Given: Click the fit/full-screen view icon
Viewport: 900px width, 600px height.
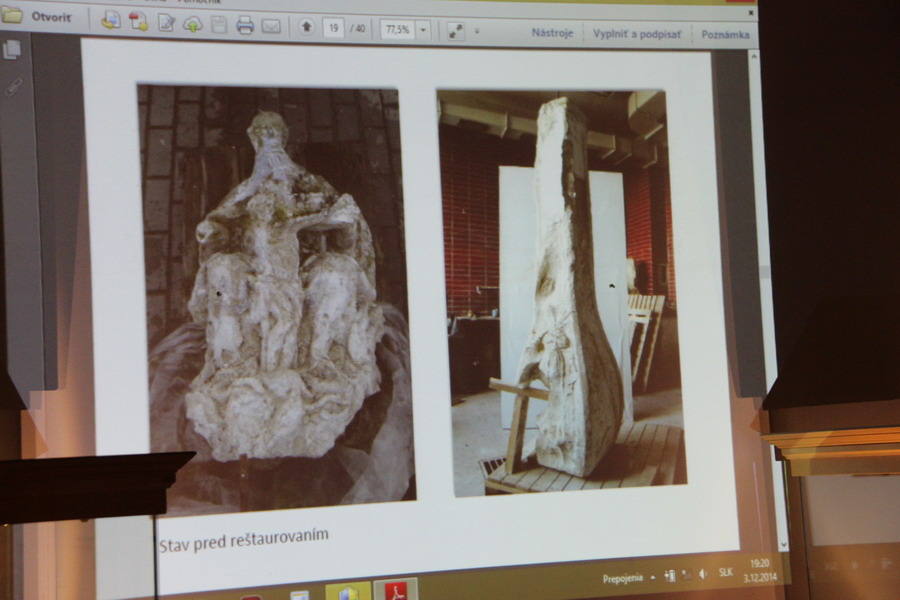Looking at the screenshot, I should click(x=456, y=31).
